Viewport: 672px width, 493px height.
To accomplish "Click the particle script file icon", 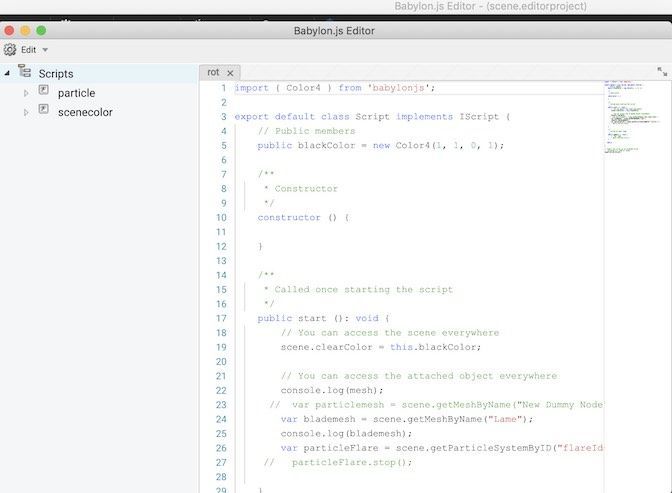I will point(43,90).
